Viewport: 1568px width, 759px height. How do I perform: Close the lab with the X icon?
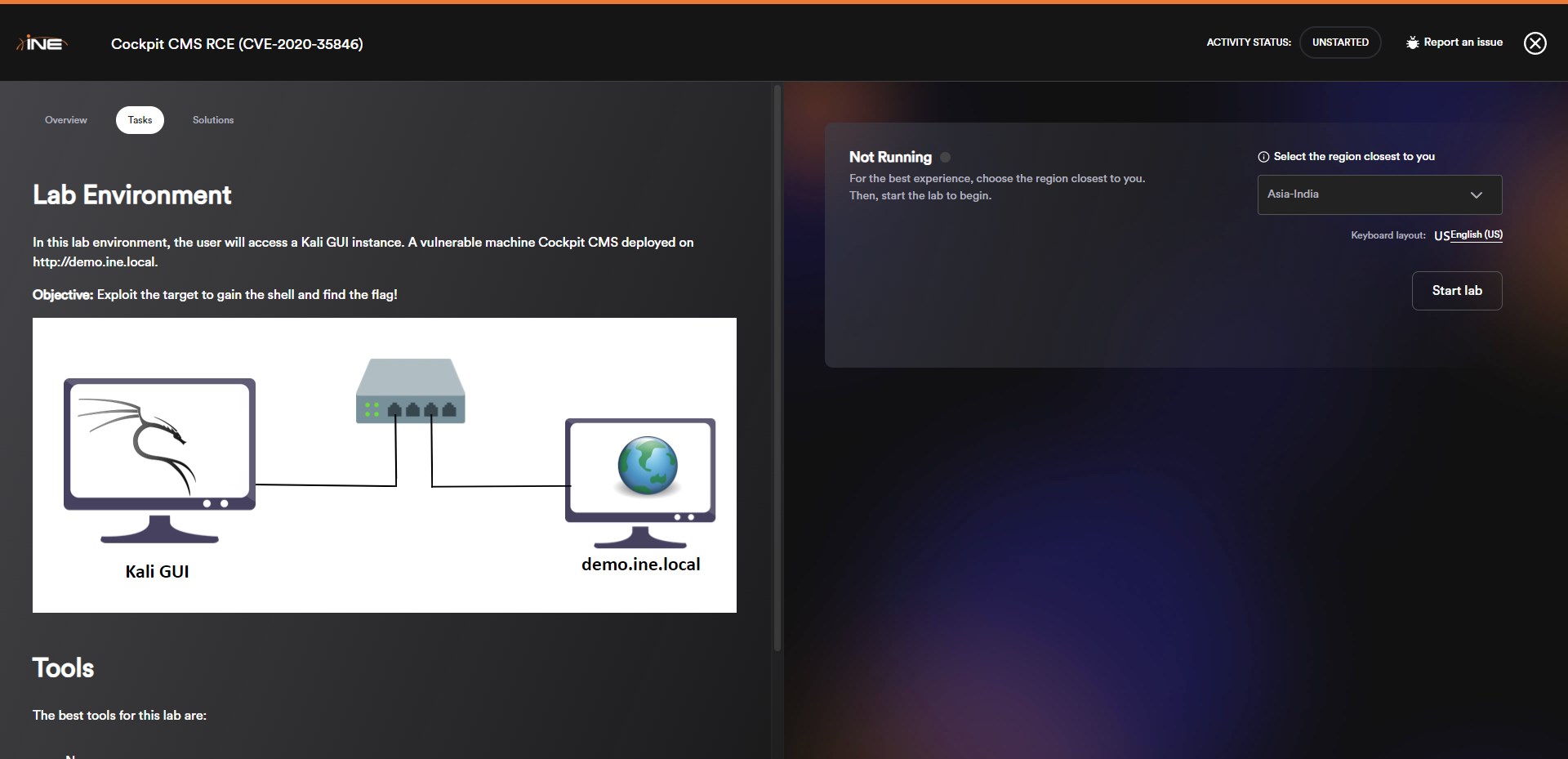(1535, 43)
